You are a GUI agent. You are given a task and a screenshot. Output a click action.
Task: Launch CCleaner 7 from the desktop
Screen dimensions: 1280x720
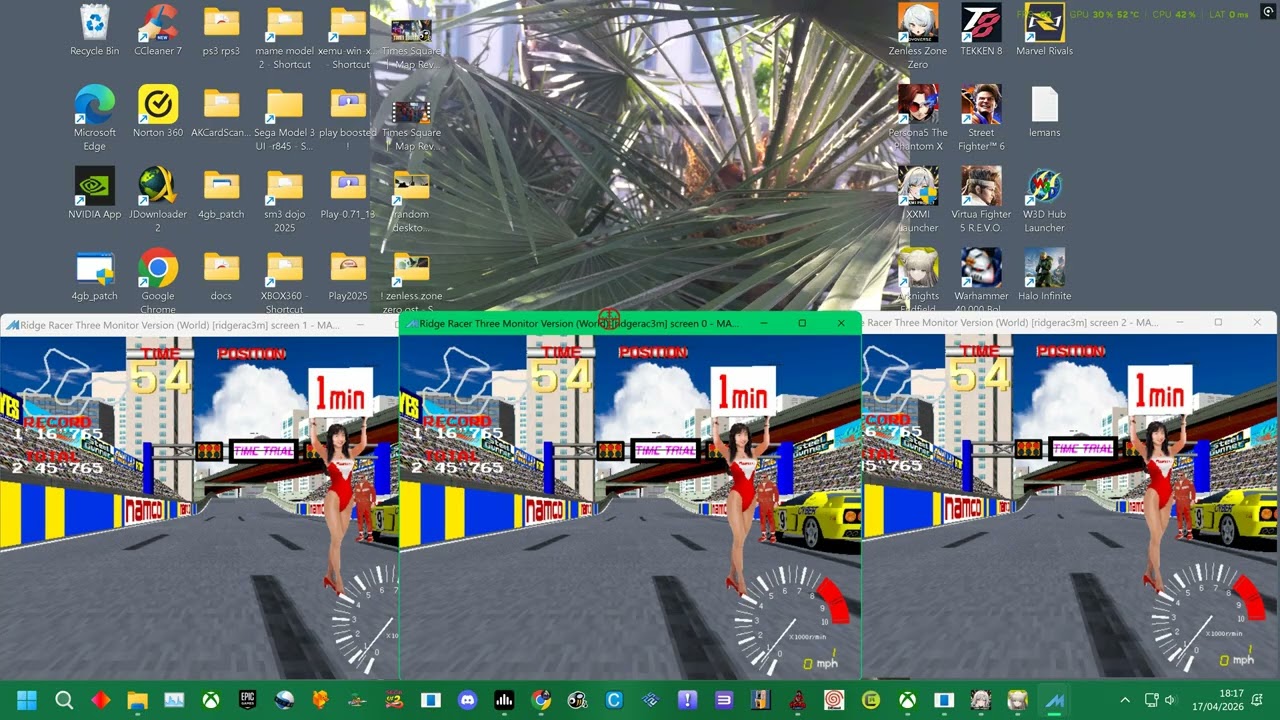click(x=158, y=30)
